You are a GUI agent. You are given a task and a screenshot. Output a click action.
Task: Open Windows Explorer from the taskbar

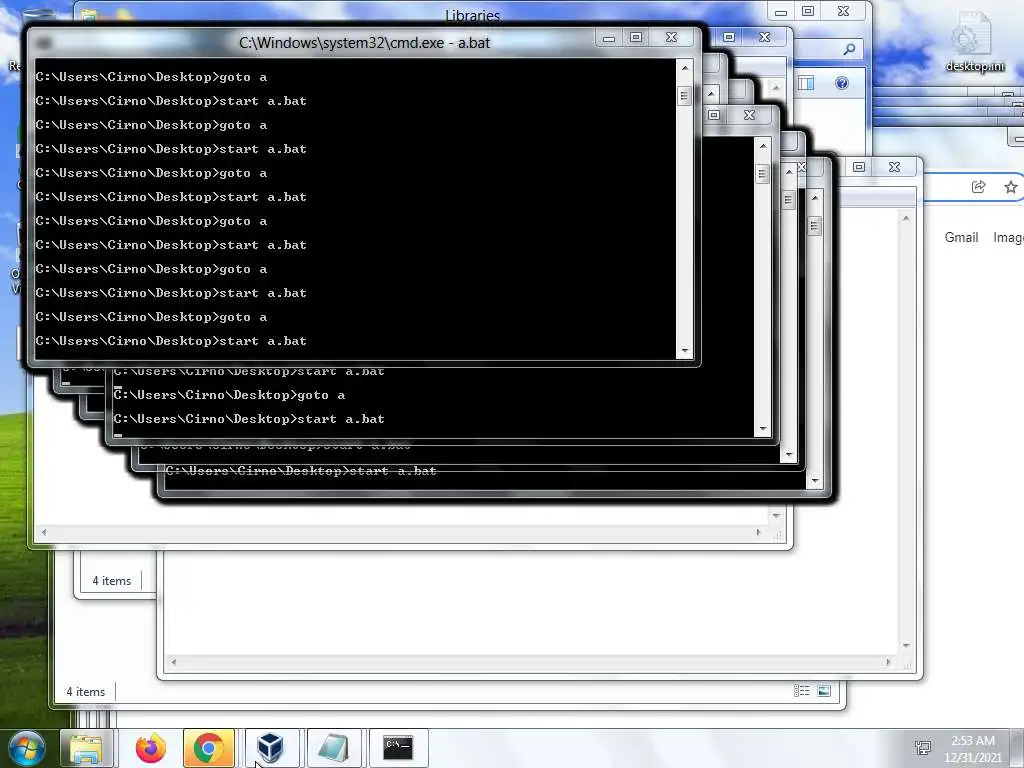point(86,748)
